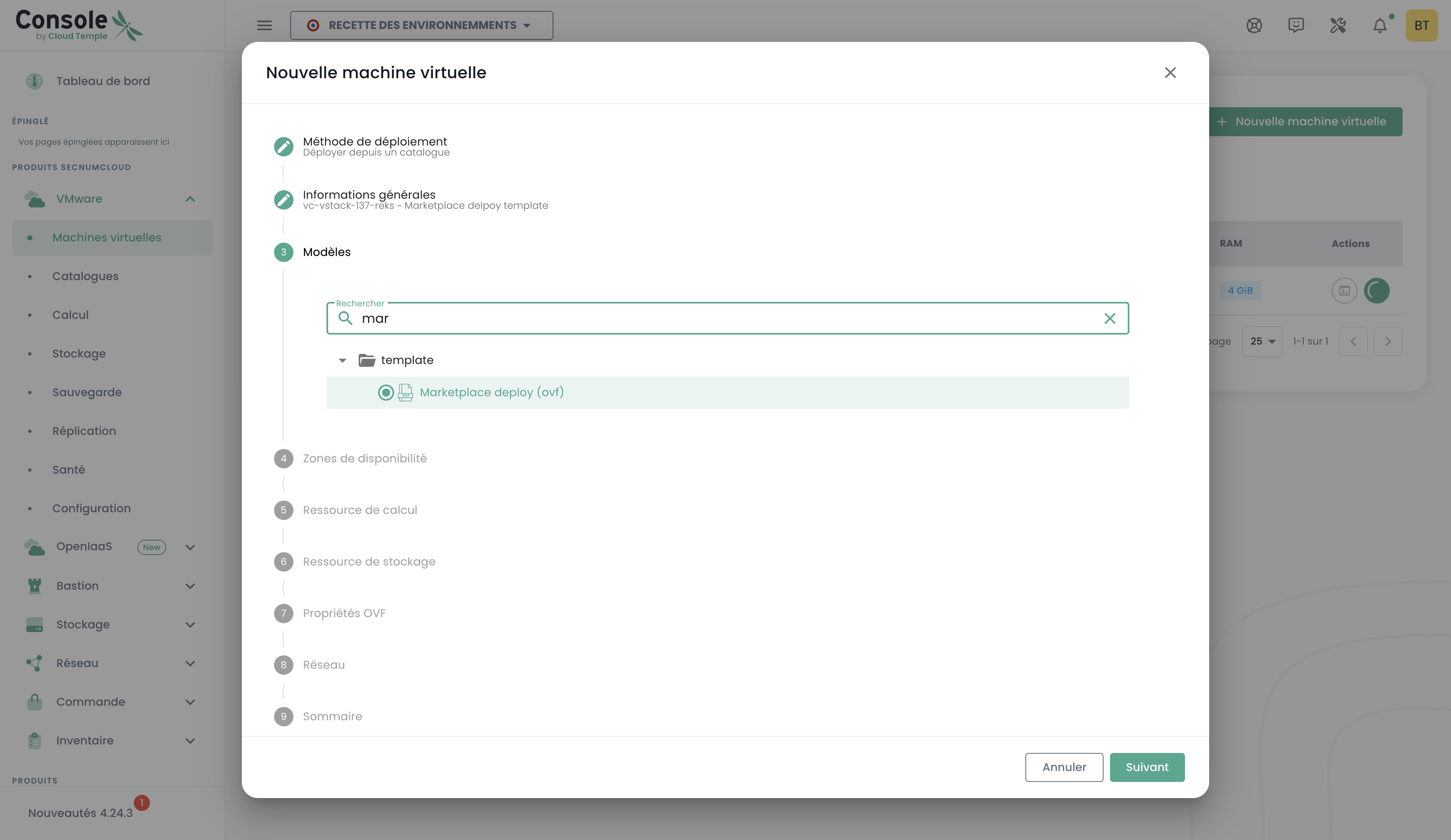Click the tools wrench icon in header
Viewport: 1451px width, 840px height.
coord(1338,25)
